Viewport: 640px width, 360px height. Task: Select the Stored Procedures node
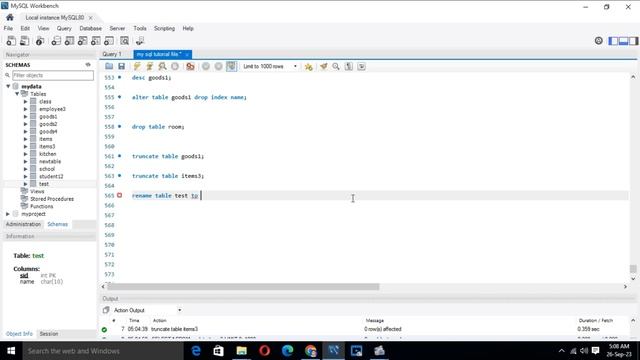(52, 199)
